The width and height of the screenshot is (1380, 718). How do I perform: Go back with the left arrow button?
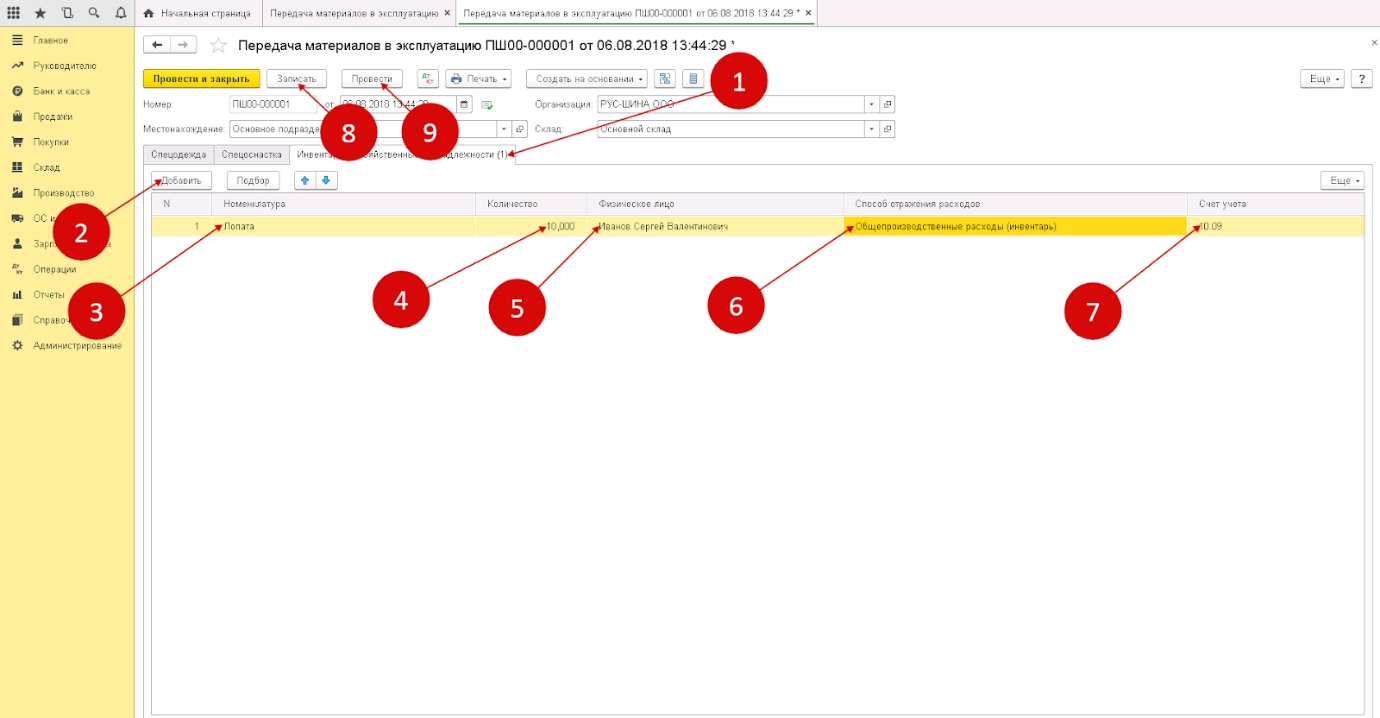pos(157,44)
